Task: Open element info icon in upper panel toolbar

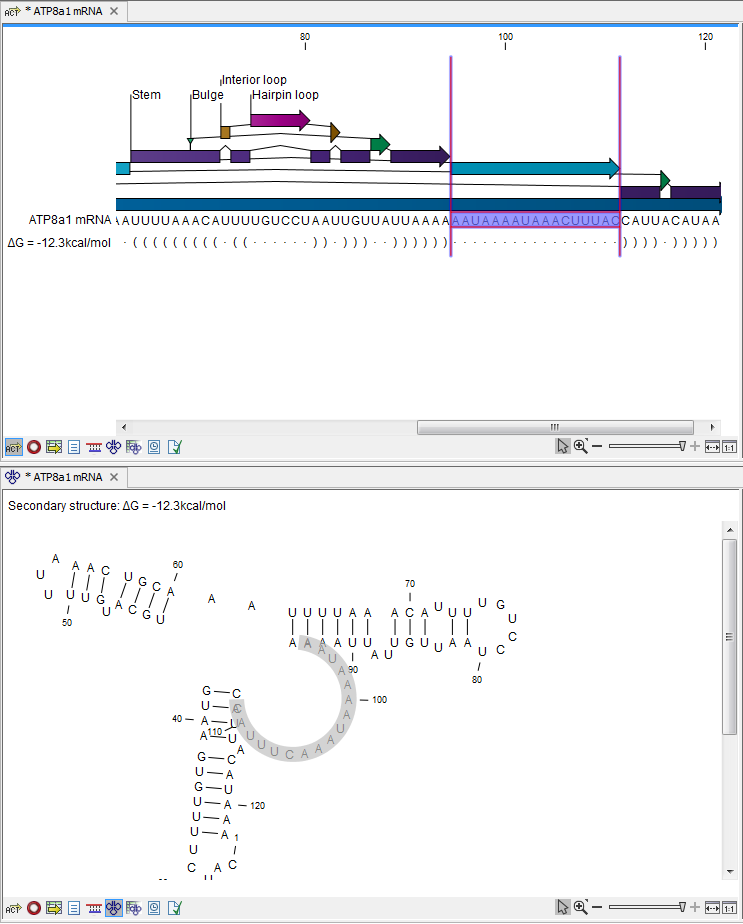Action: point(174,447)
